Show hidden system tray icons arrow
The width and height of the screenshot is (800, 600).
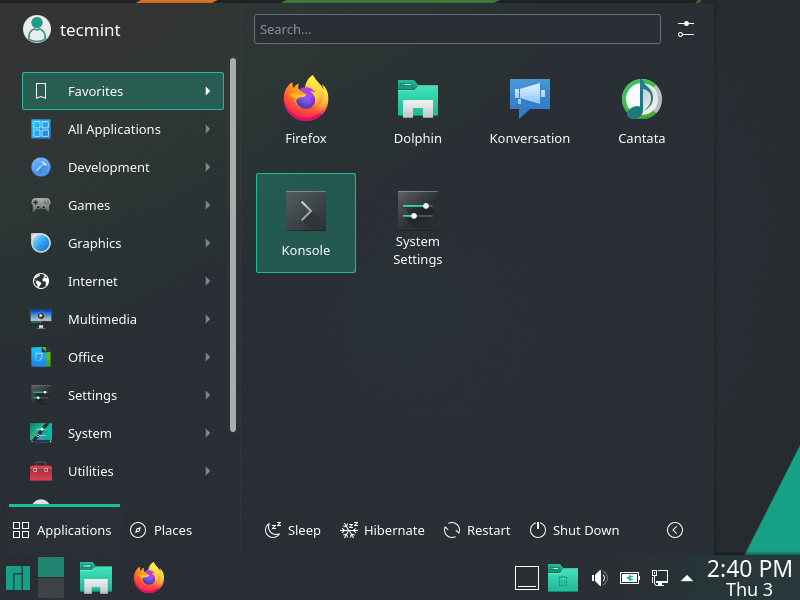[687, 578]
